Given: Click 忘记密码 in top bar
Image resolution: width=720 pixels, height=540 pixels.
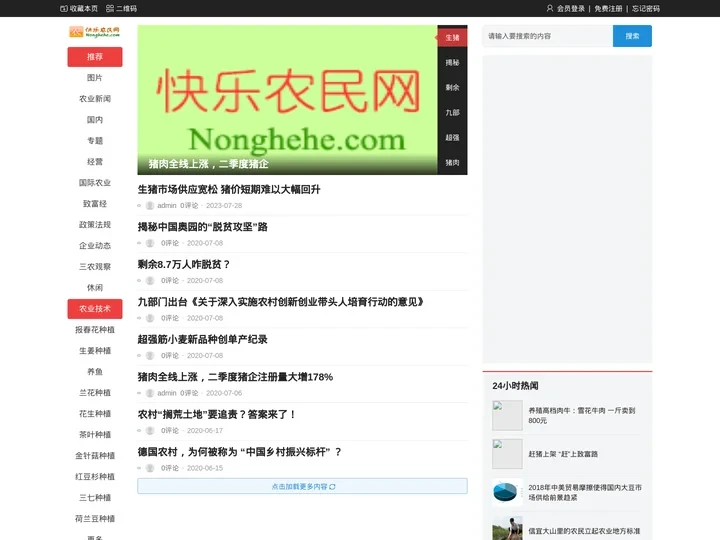Looking at the screenshot, I should tap(646, 8).
